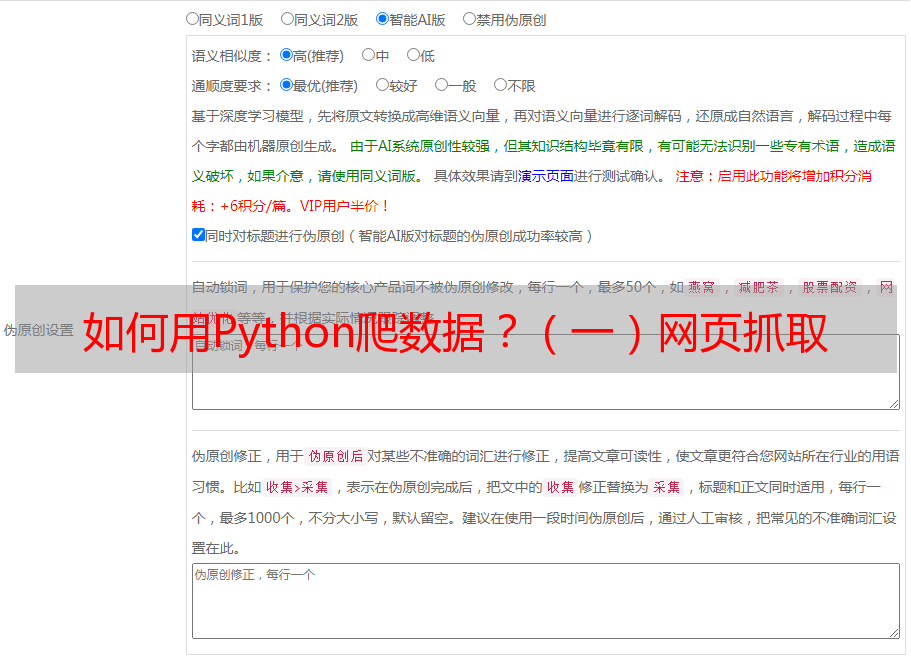Toggle 同时对标题进行伪原创 checkbox

point(198,235)
